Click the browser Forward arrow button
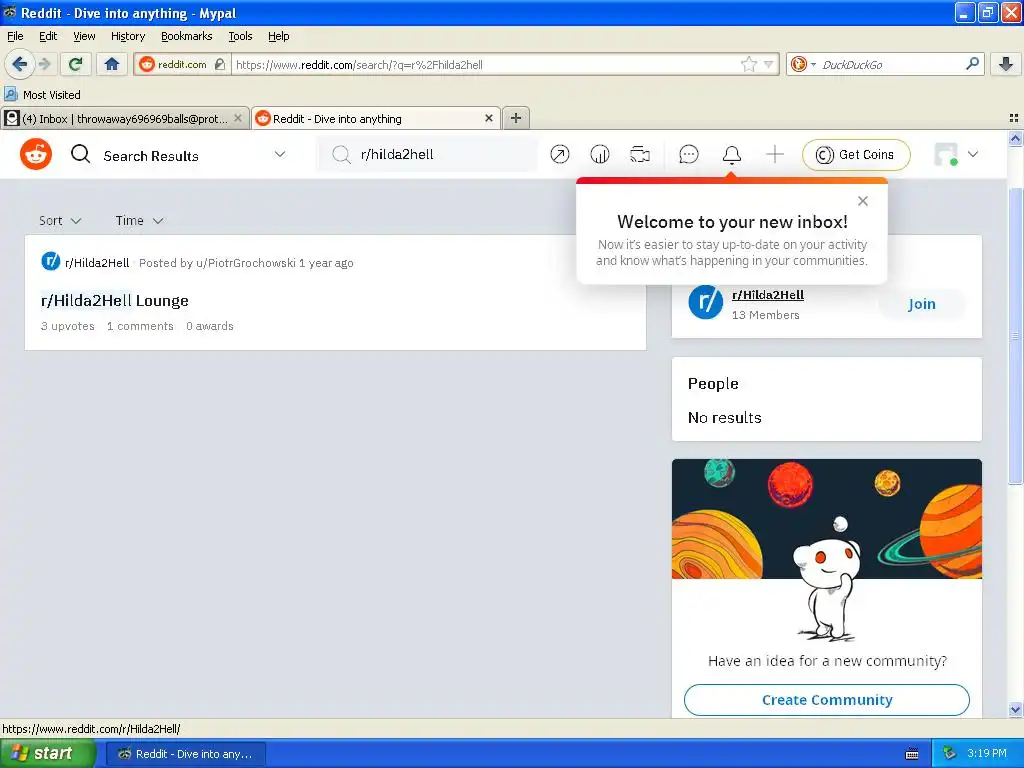Screen dimensions: 1024x768 coord(44,64)
